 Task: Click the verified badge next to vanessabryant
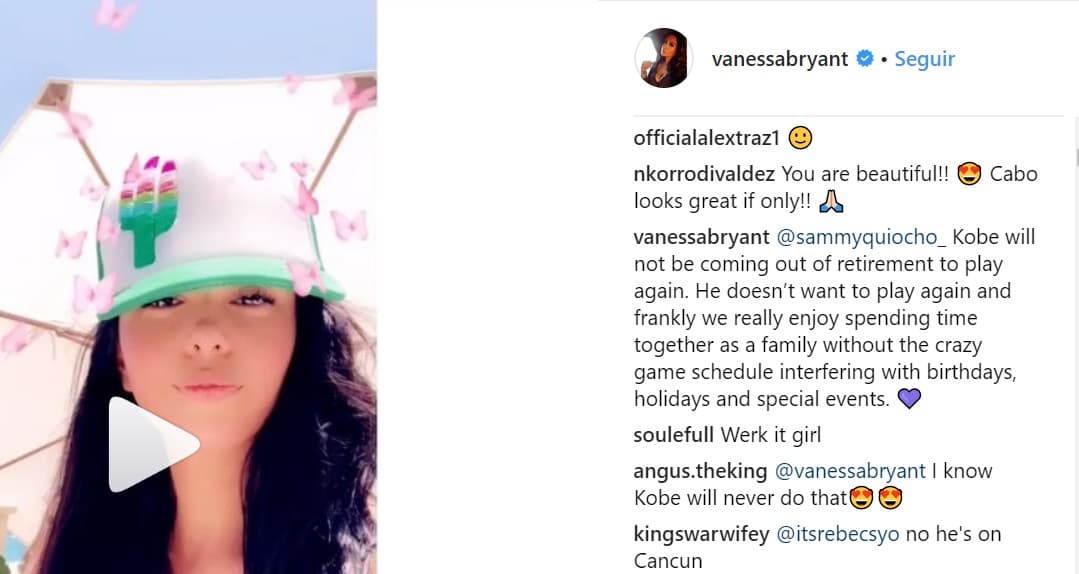tap(866, 59)
